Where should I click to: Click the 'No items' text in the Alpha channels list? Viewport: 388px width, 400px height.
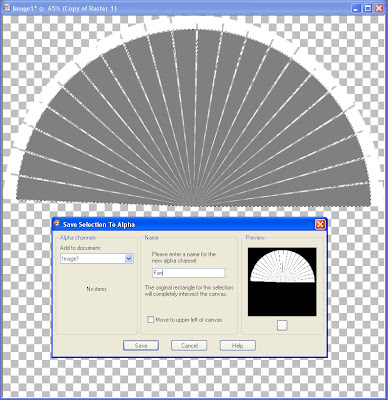tap(97, 289)
